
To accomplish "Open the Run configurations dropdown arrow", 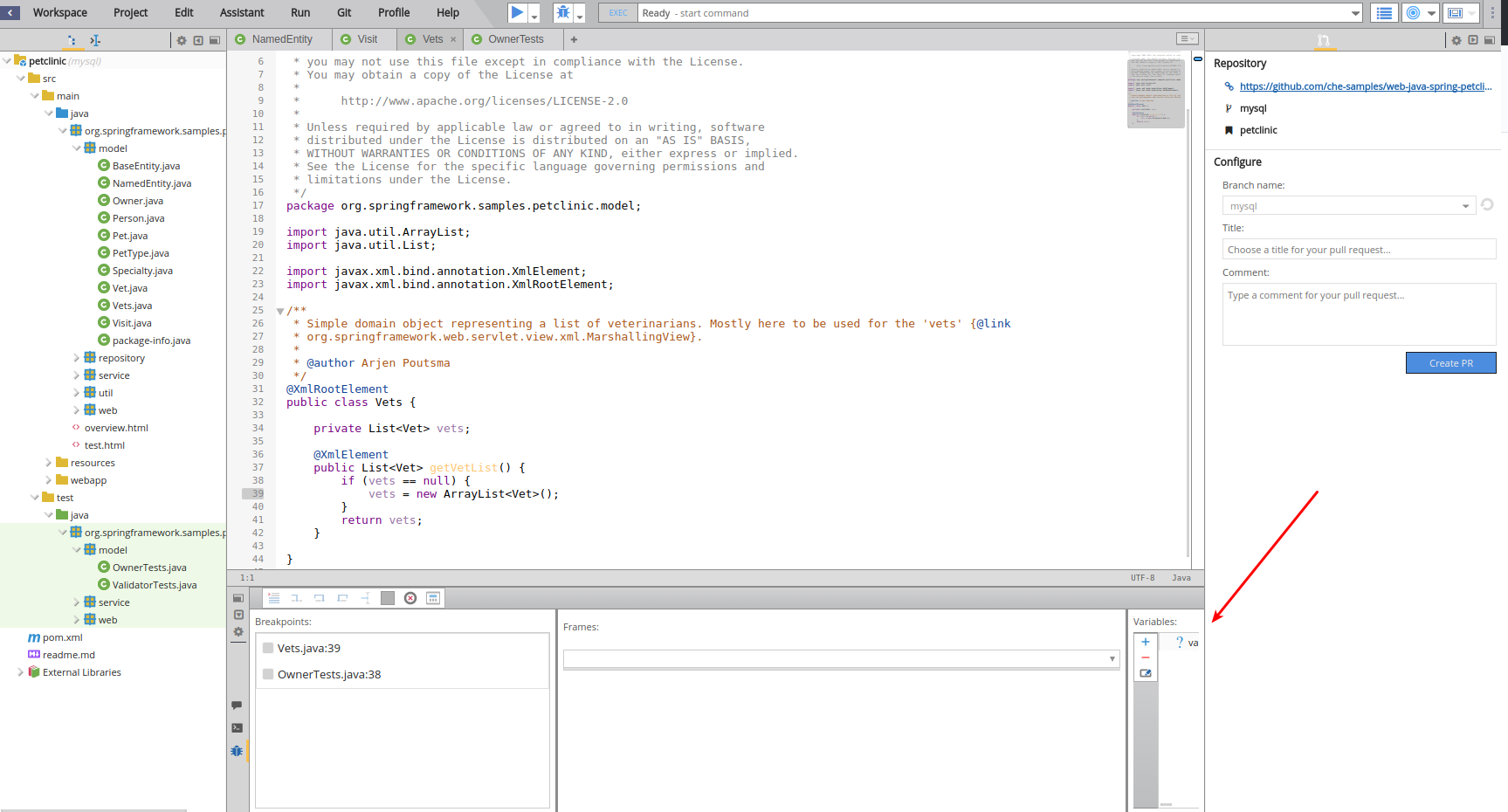I will [x=534, y=17].
